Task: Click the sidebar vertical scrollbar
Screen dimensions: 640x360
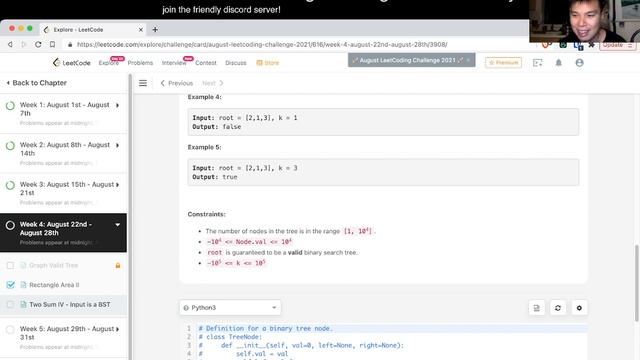Action: click(x=130, y=216)
